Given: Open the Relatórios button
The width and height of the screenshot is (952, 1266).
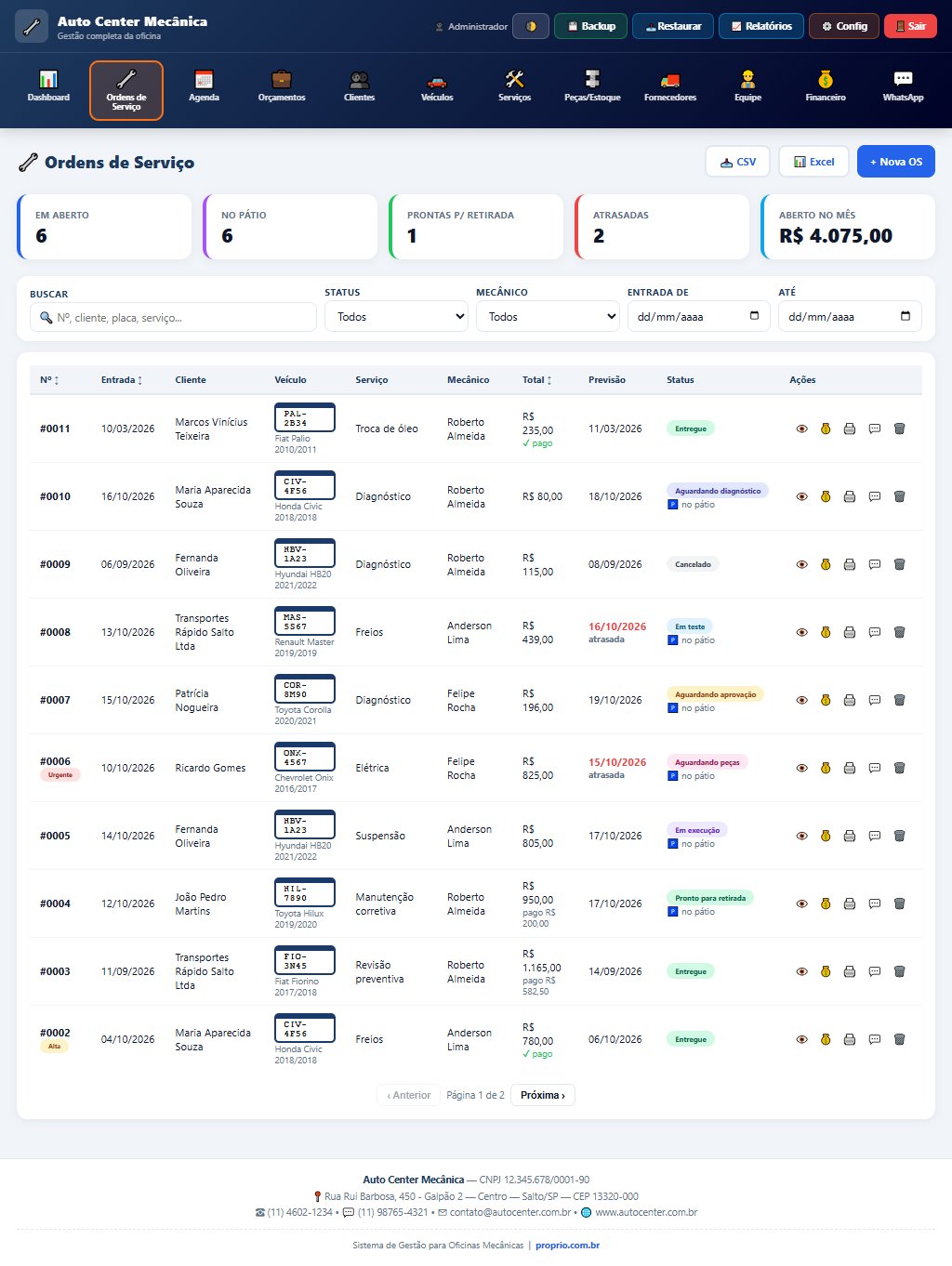Looking at the screenshot, I should (761, 26).
